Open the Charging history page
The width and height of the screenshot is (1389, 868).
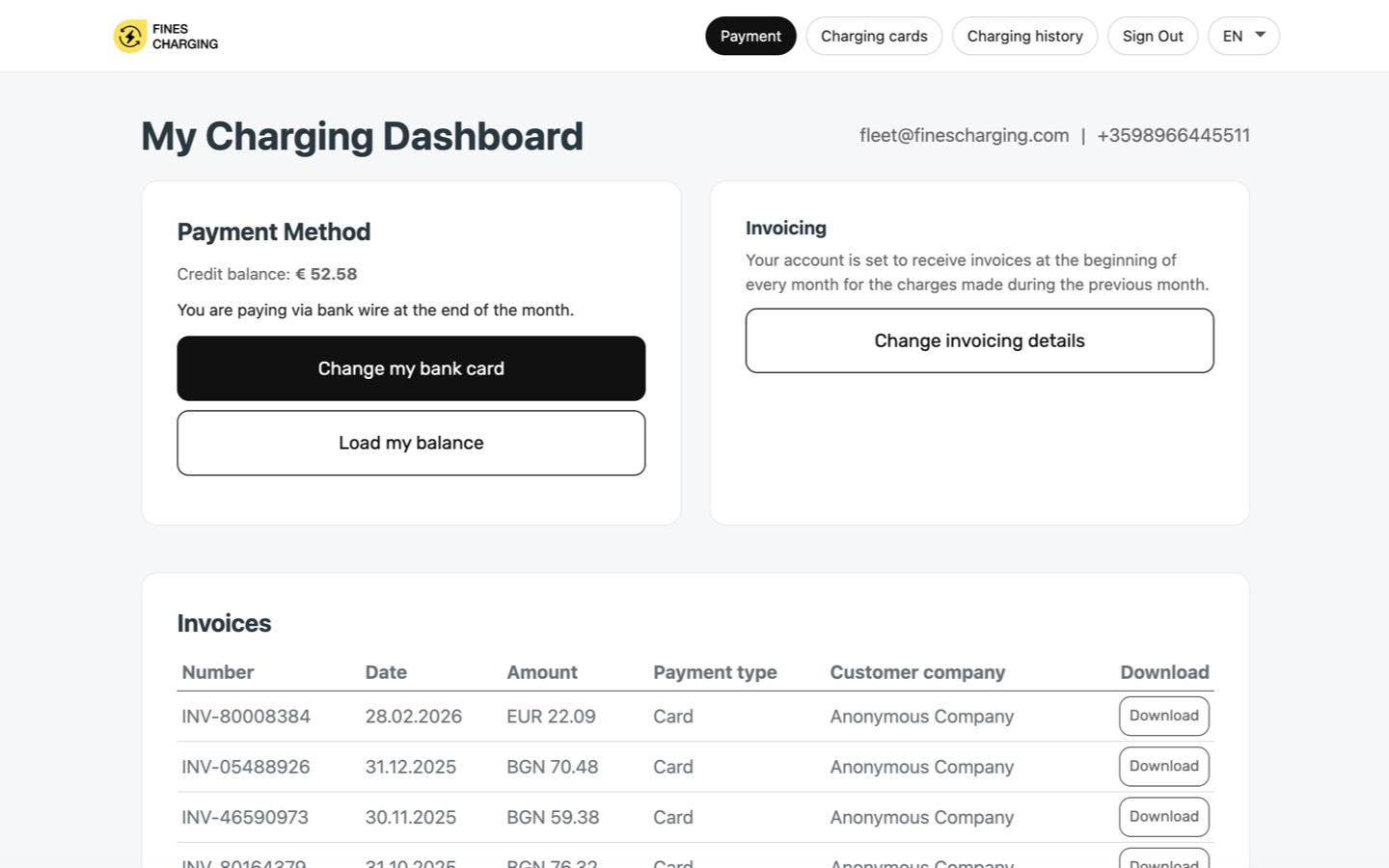(x=1024, y=36)
